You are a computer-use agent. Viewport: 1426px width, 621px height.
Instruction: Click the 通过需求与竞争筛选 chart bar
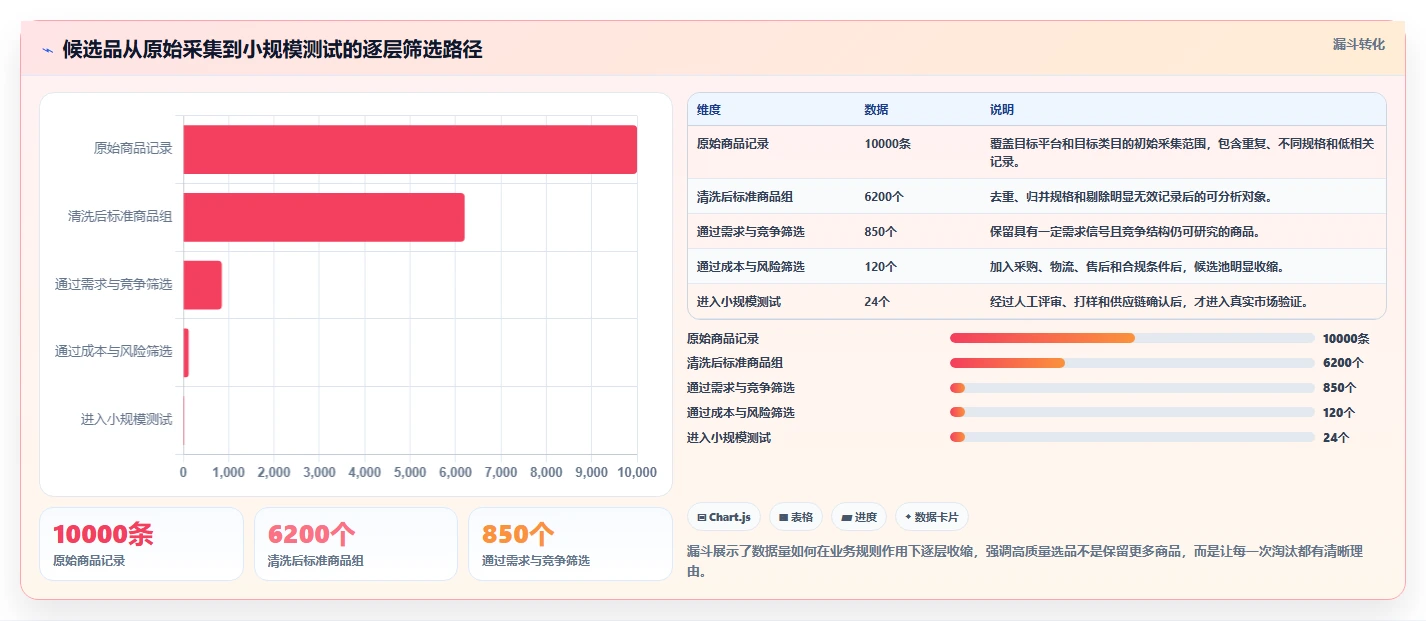coord(202,285)
